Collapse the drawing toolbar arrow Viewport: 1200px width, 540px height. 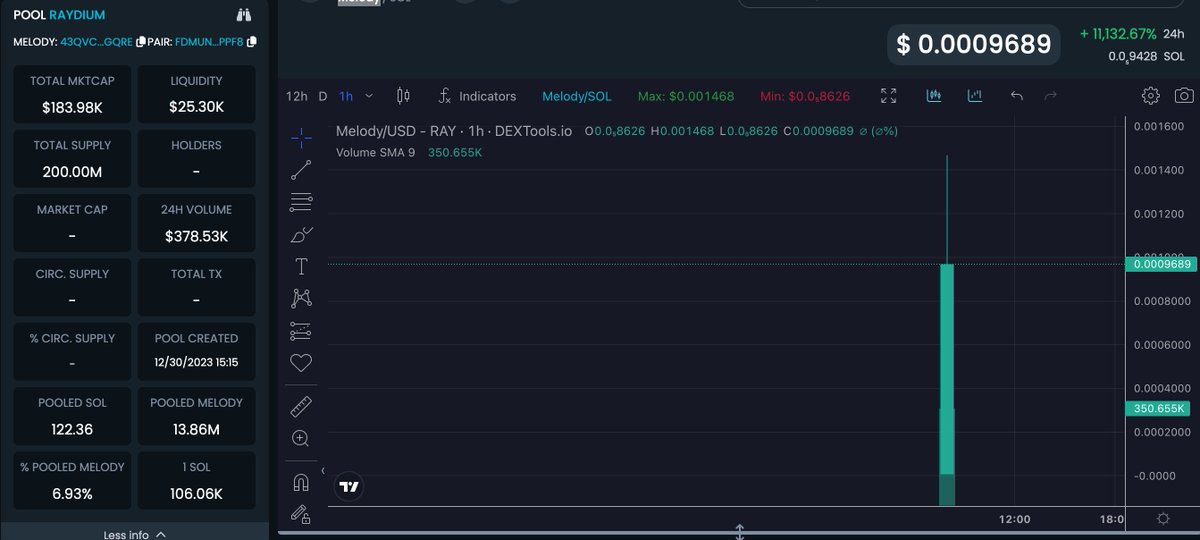pos(322,470)
